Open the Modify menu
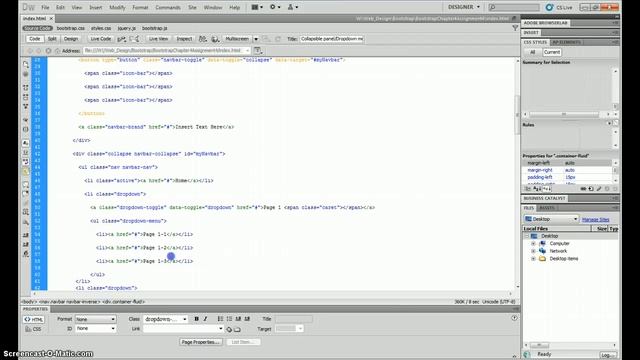Viewport: 640px width, 360px height. point(117,7)
